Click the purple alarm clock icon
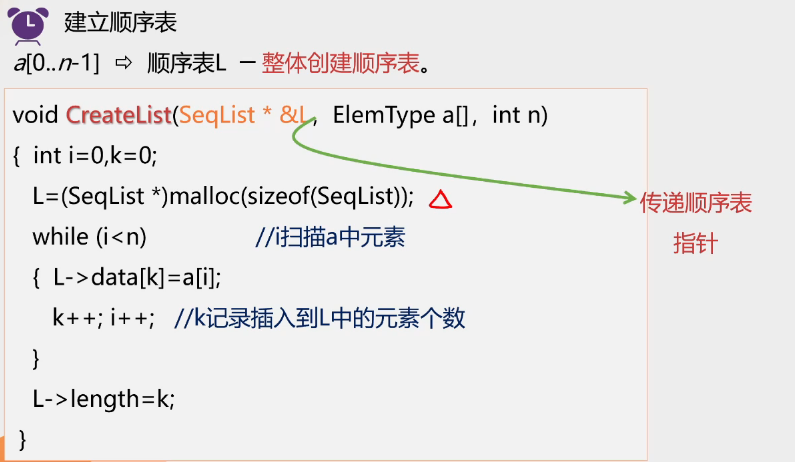This screenshot has width=795, height=462. point(28,25)
